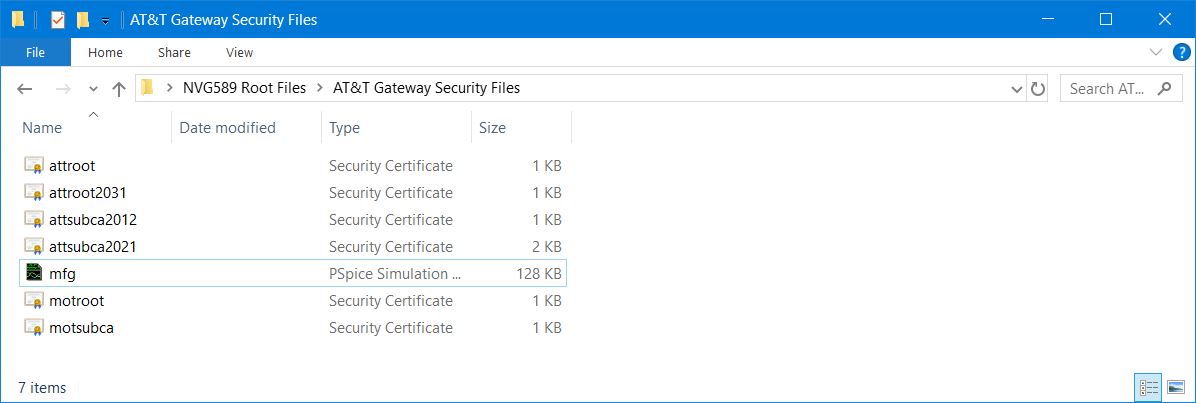Screen dimensions: 1196x403
Task: Click the file name attsubca2012
Action: tap(93, 220)
